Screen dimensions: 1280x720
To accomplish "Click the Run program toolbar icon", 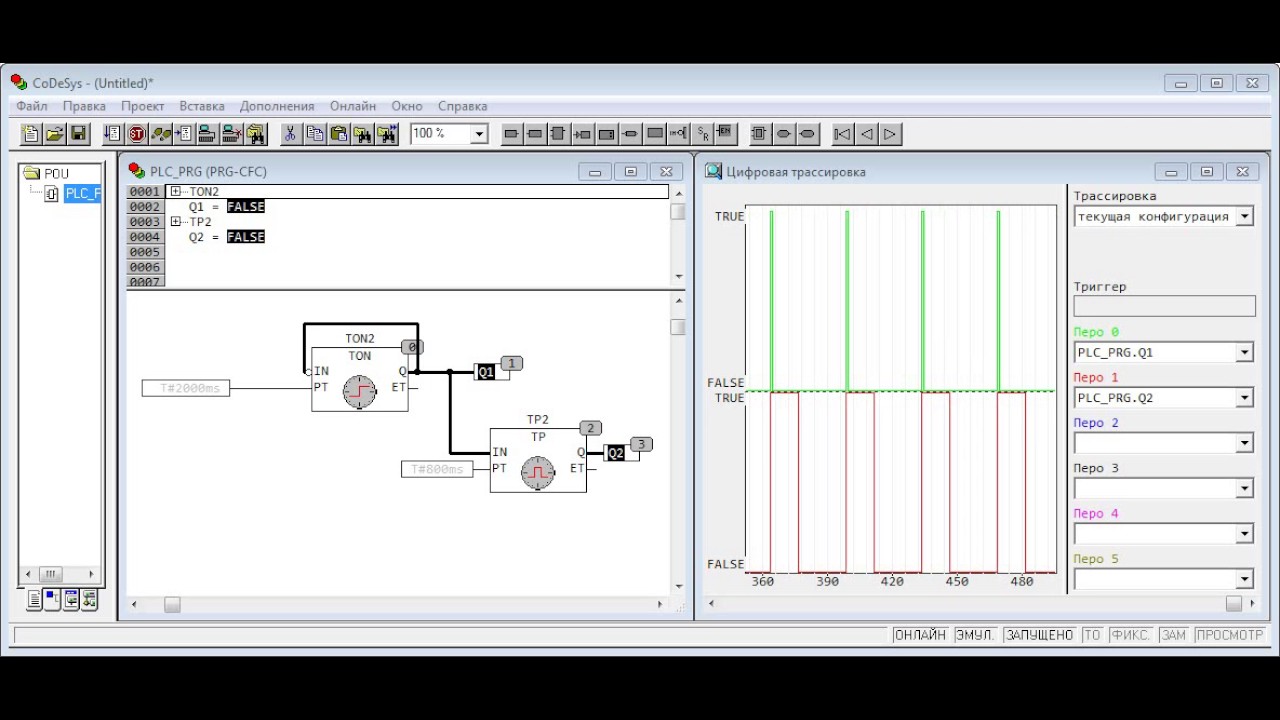I will tap(112, 133).
